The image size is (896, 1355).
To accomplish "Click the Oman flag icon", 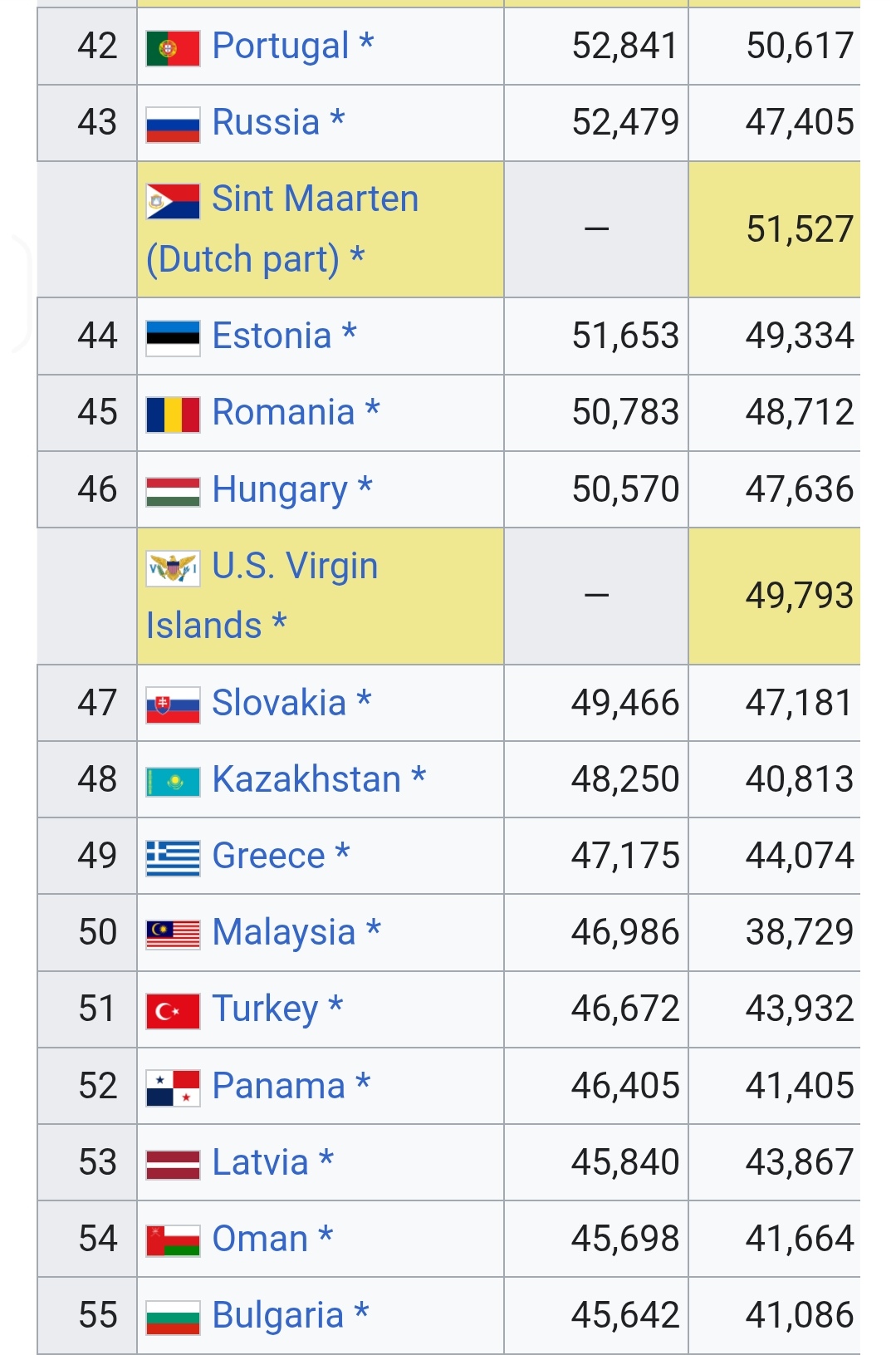I will pos(173,1240).
